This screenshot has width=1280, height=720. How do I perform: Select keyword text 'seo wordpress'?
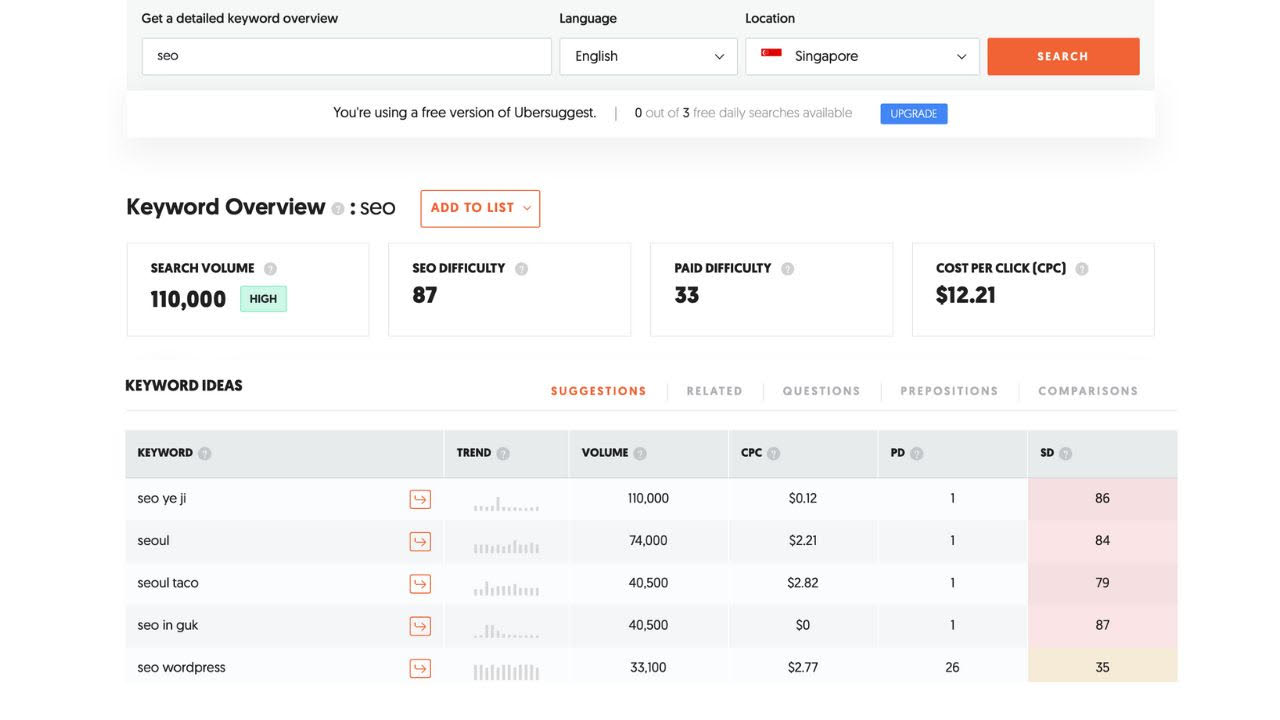point(182,668)
